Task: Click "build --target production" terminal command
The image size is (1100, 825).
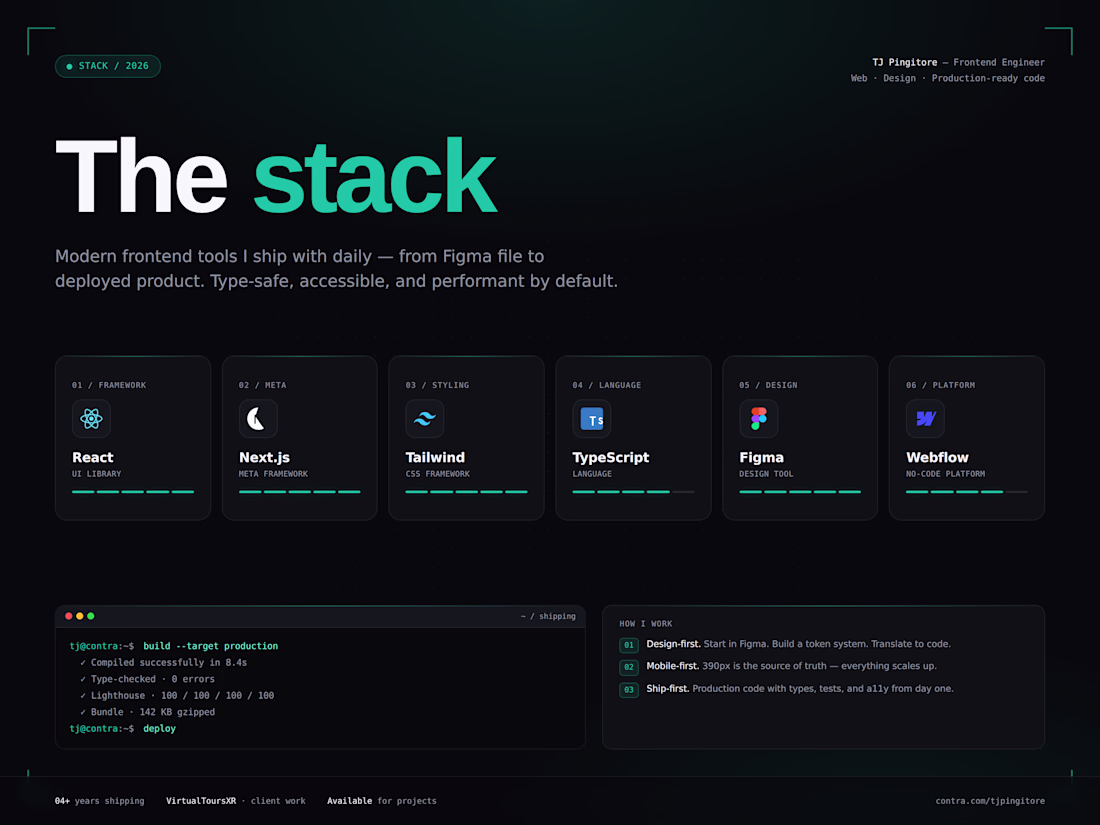Action: [x=210, y=646]
